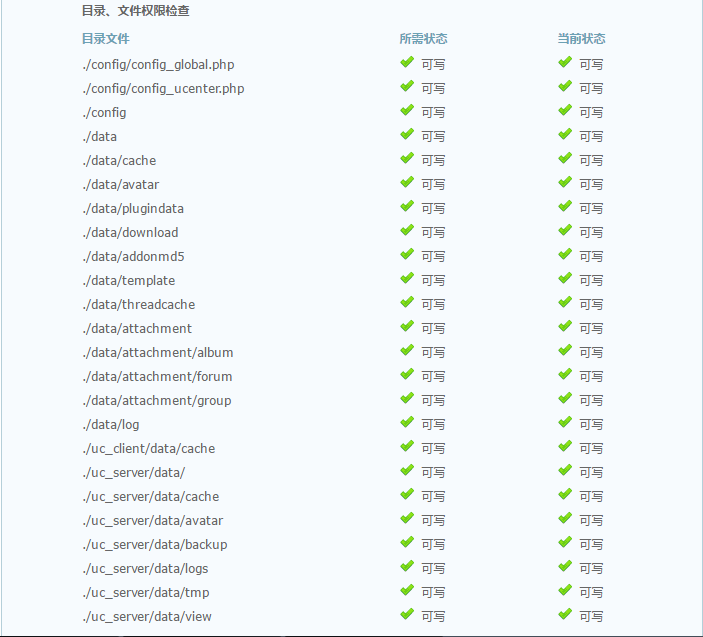
Task: Select path ./config/config_global.php
Action: pos(158,65)
